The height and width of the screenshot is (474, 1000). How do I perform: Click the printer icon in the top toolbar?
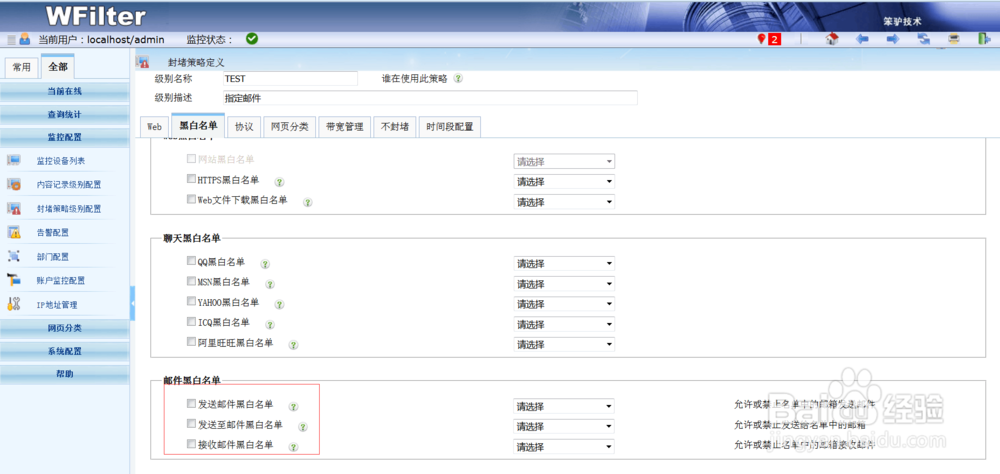tap(954, 39)
